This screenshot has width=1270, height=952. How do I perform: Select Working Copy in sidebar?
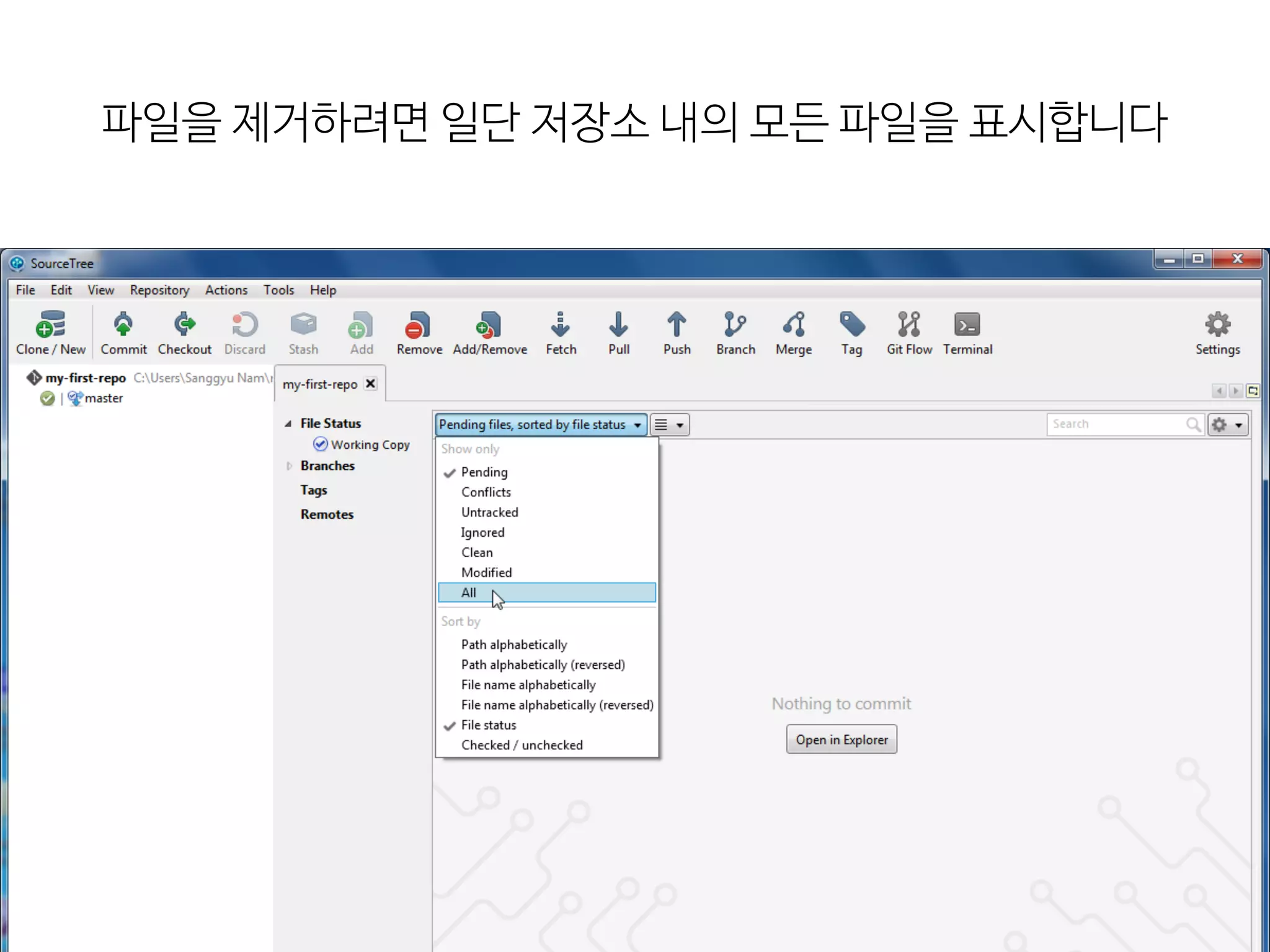(x=362, y=444)
